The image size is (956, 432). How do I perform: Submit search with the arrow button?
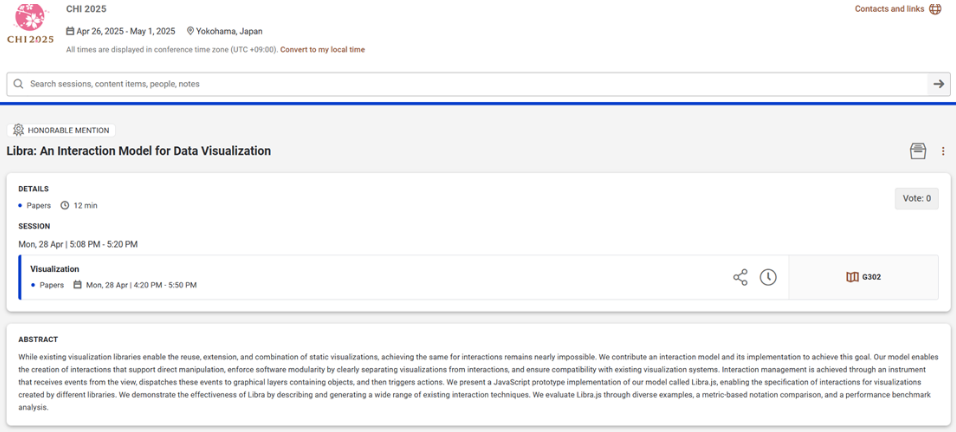click(939, 84)
